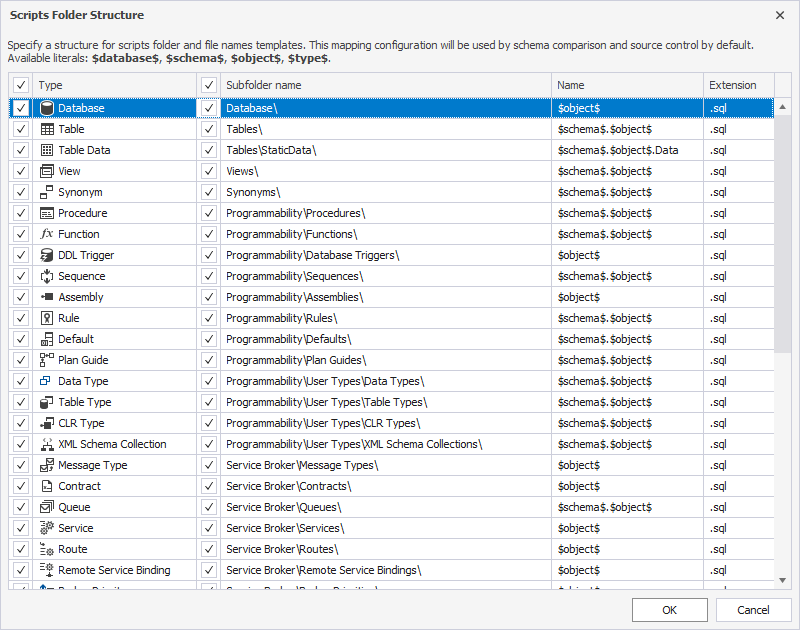800x630 pixels.
Task: Toggle the select-all checkbox above the Type column
Action: point(21,85)
